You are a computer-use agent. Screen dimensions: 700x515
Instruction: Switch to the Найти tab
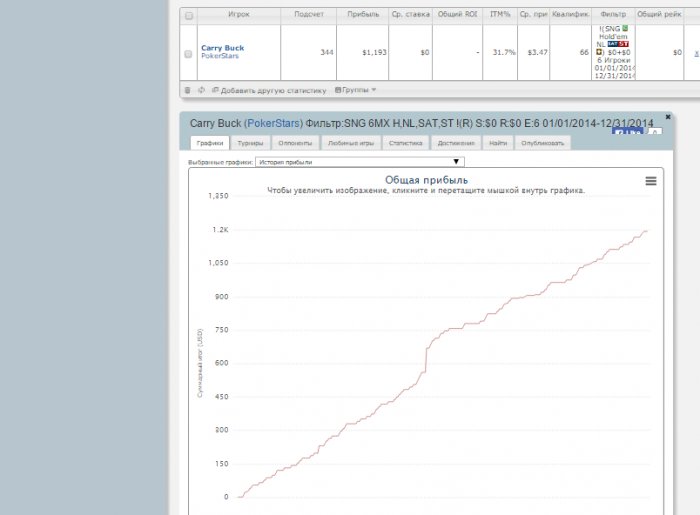pos(498,143)
